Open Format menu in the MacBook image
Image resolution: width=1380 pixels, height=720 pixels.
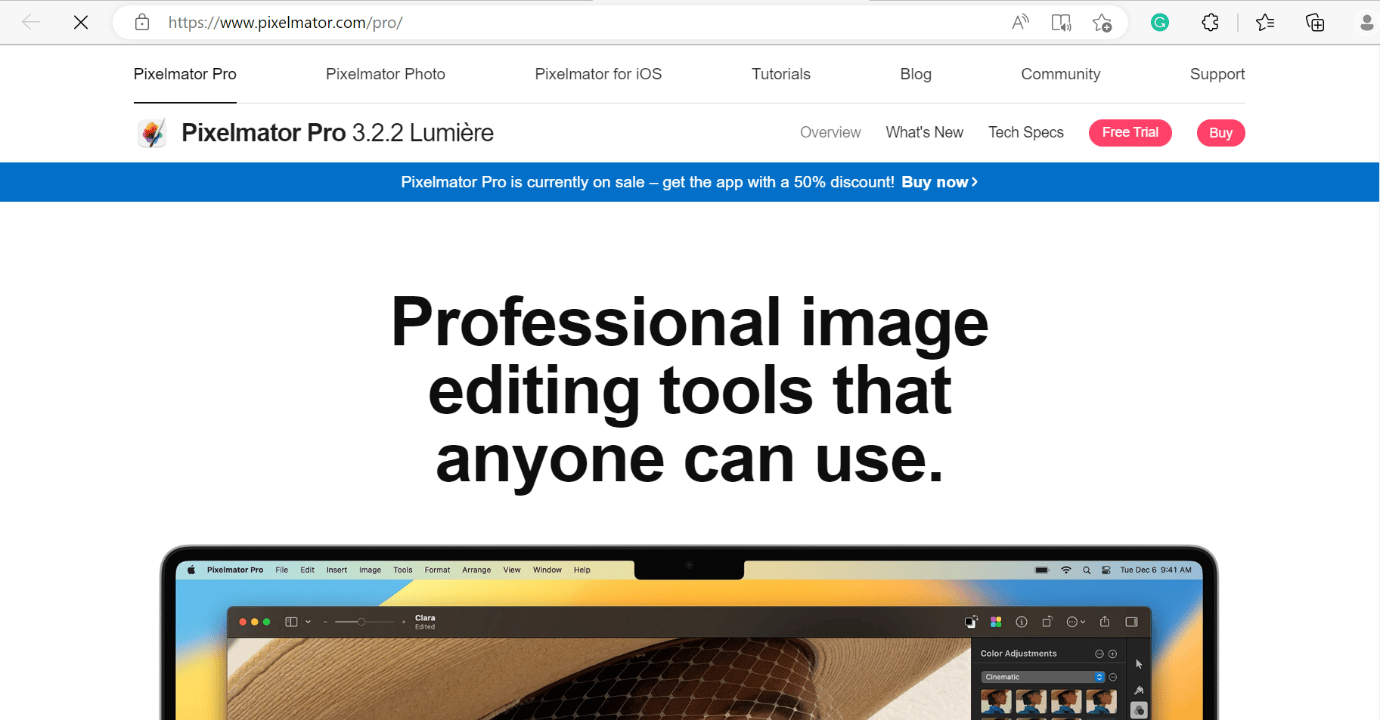pos(437,570)
